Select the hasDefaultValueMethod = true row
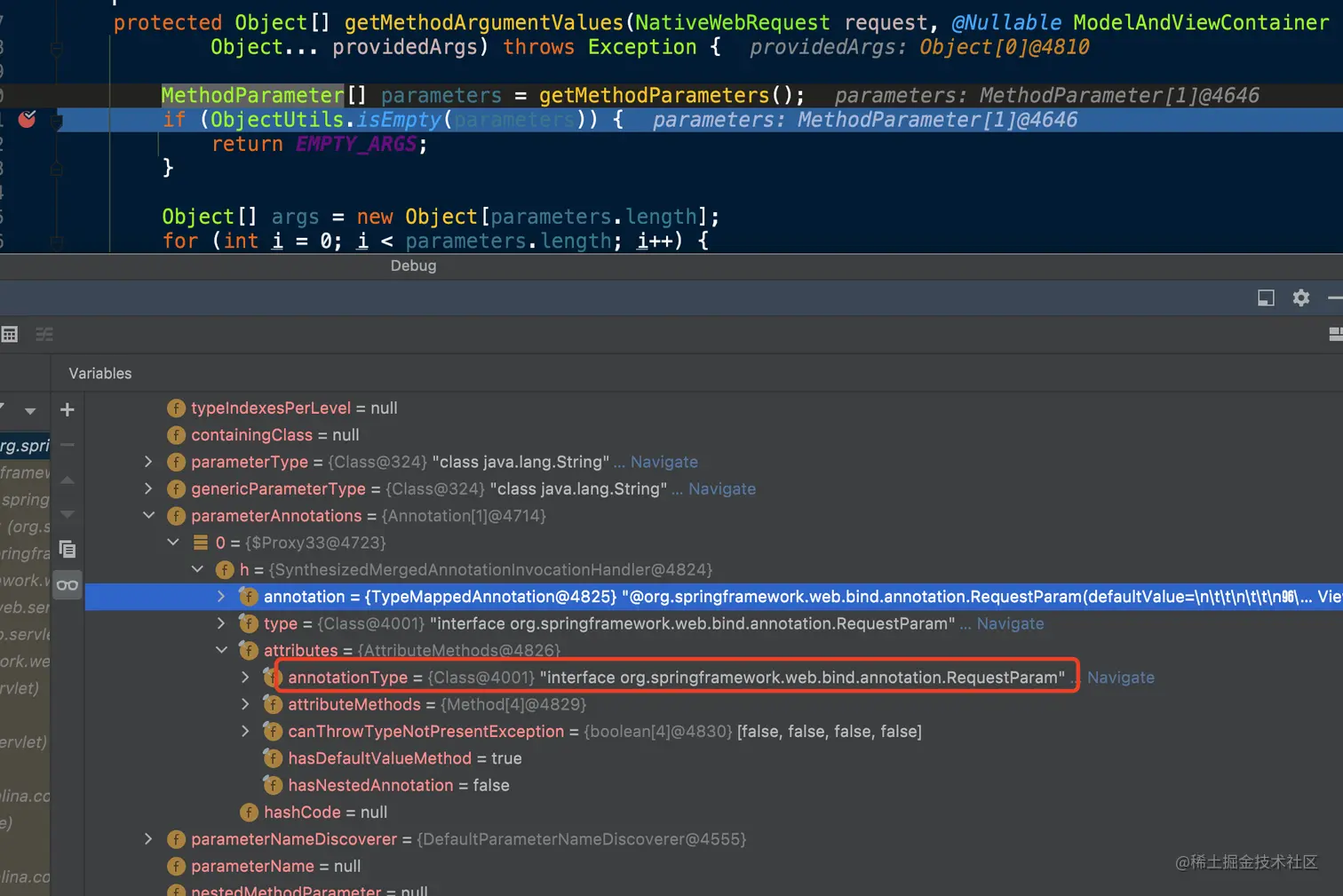The image size is (1343, 896). [x=404, y=758]
